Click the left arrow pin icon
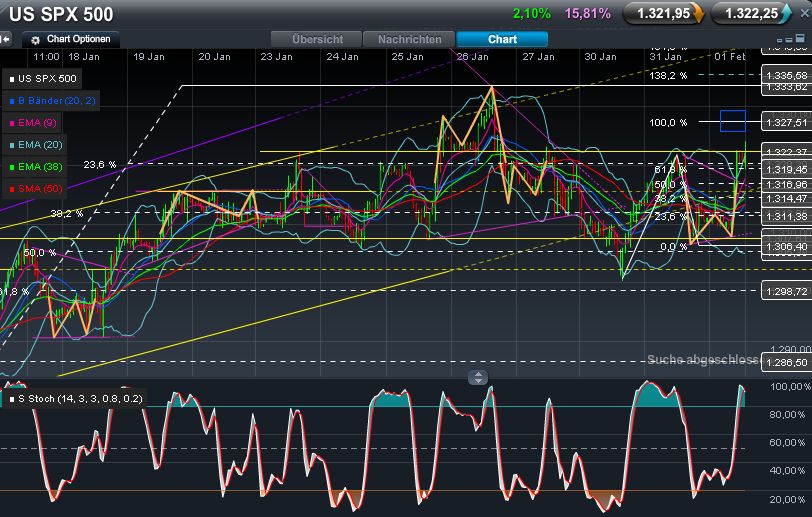Image resolution: width=812 pixels, height=517 pixels. (6, 39)
